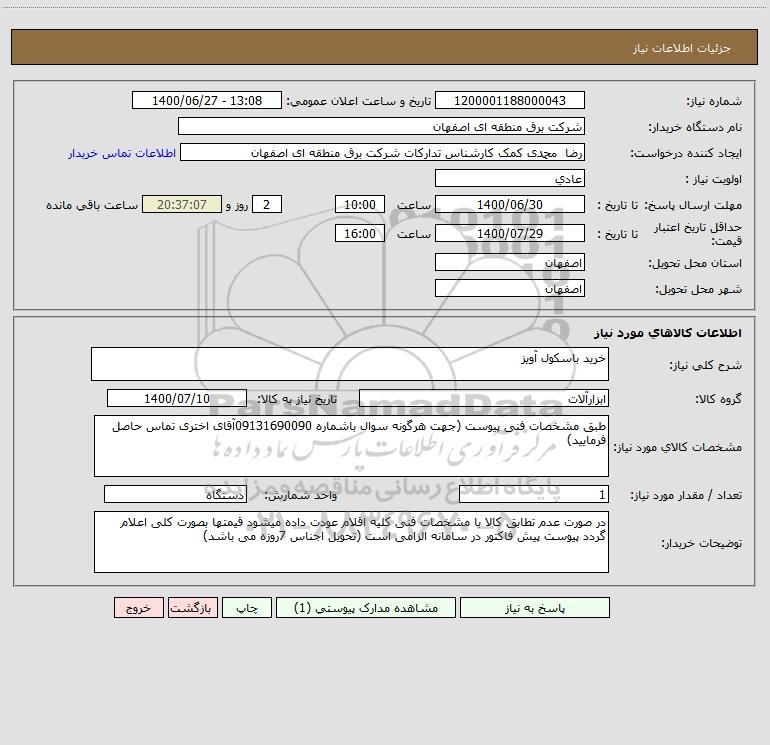Click delivery city field اصفهان
The height and width of the screenshot is (745, 770).
510,288
